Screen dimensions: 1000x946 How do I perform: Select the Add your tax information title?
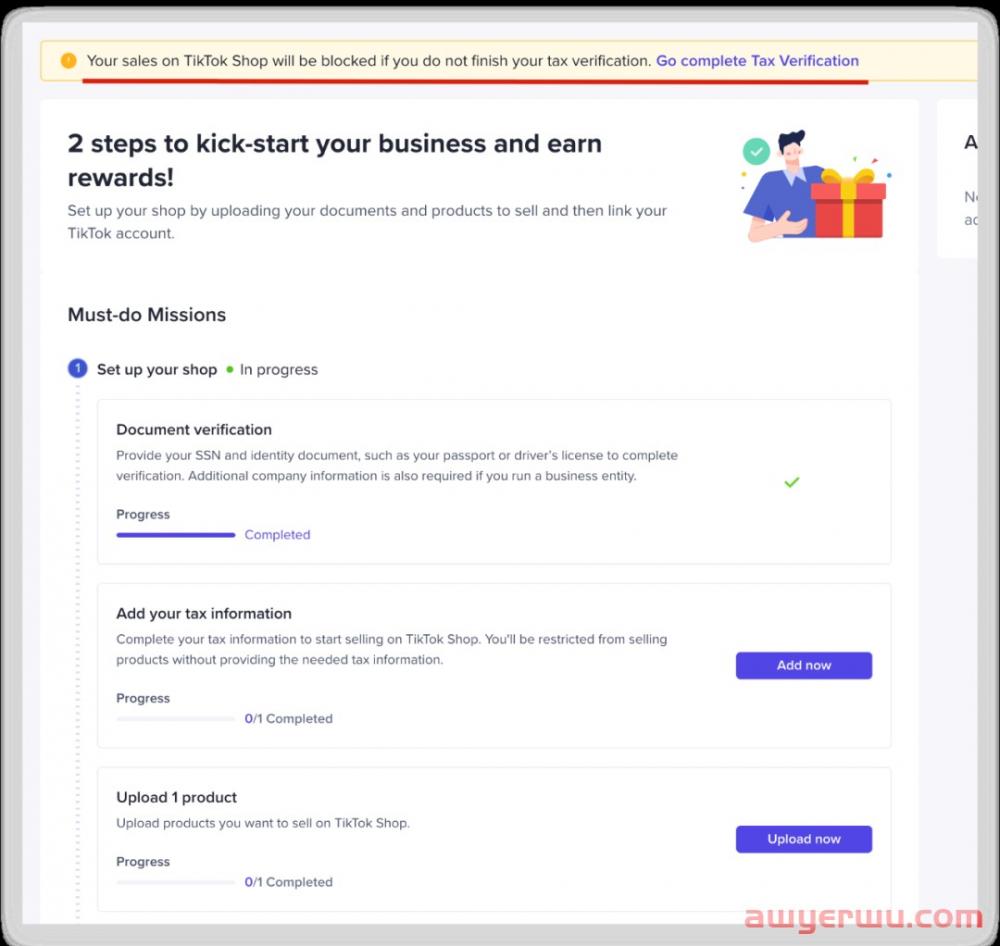pos(204,614)
